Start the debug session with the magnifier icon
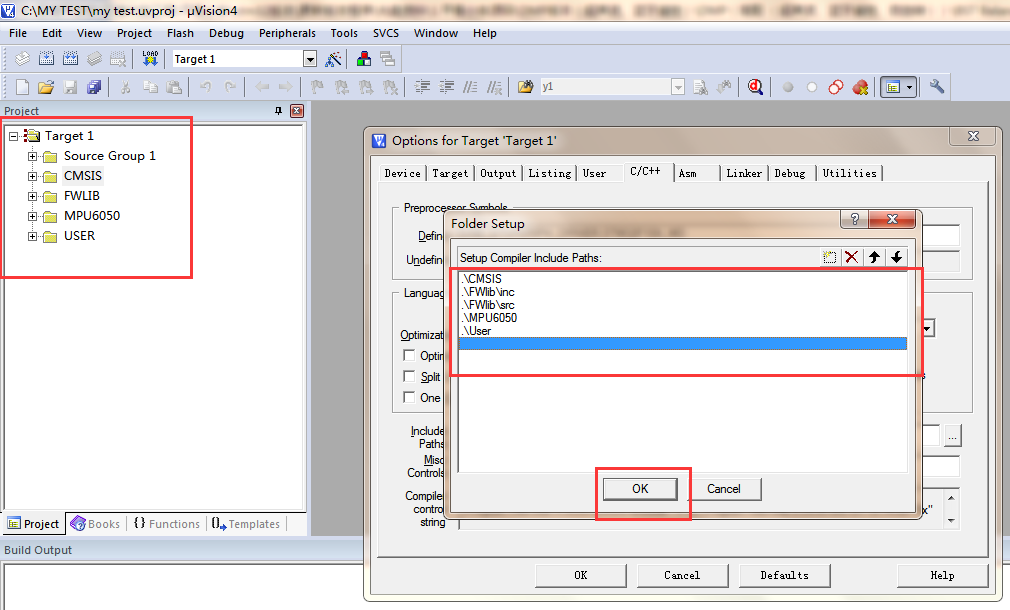The height and width of the screenshot is (610, 1010). [756, 87]
